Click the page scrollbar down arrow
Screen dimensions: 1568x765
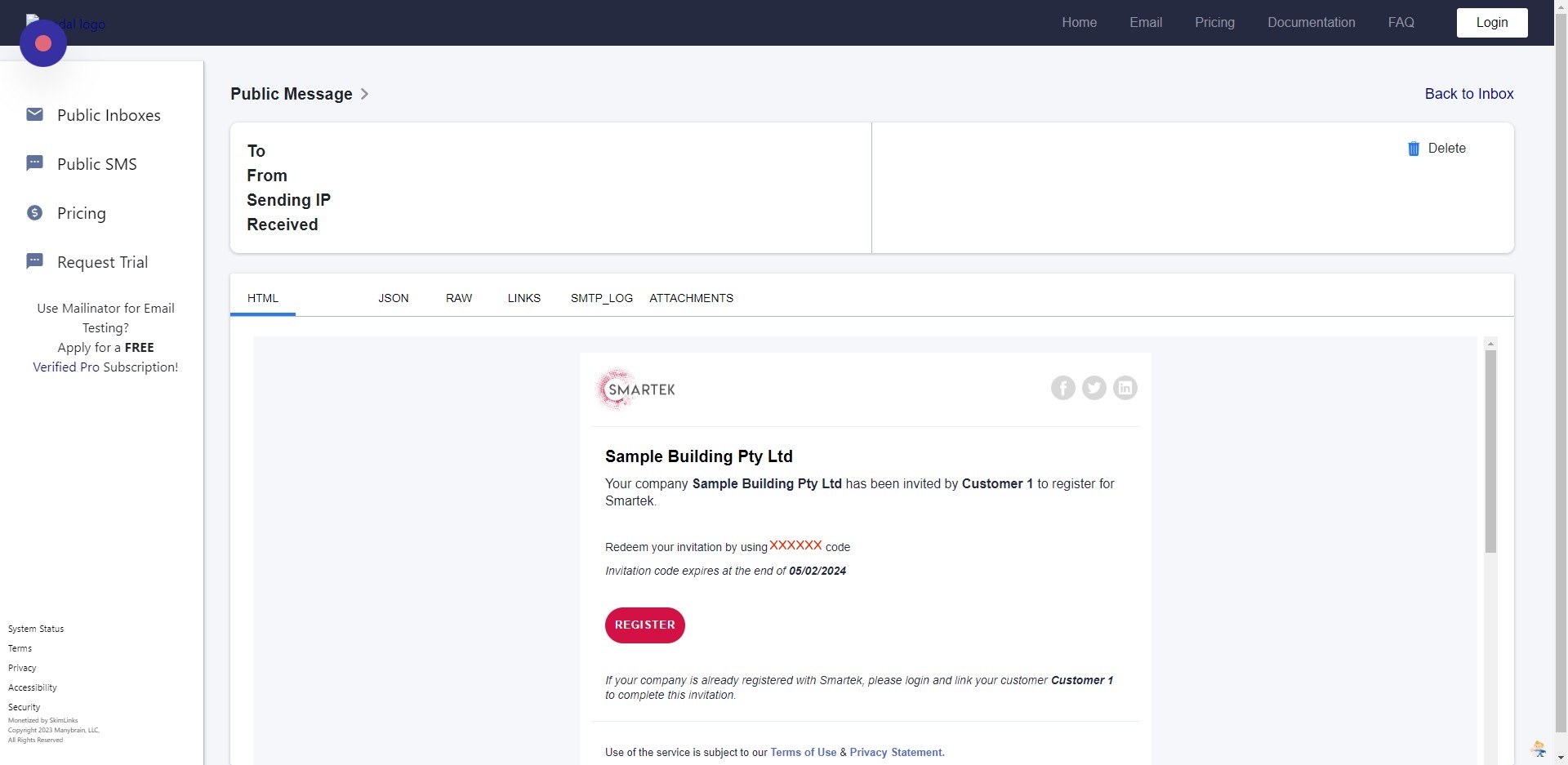pos(1561,758)
